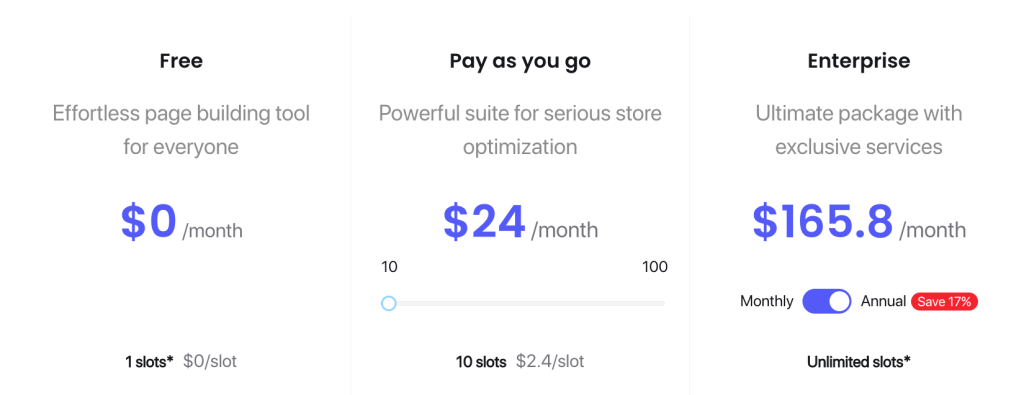This screenshot has height=395, width=1024.
Task: Click the Save 17% badge
Action: 944,302
